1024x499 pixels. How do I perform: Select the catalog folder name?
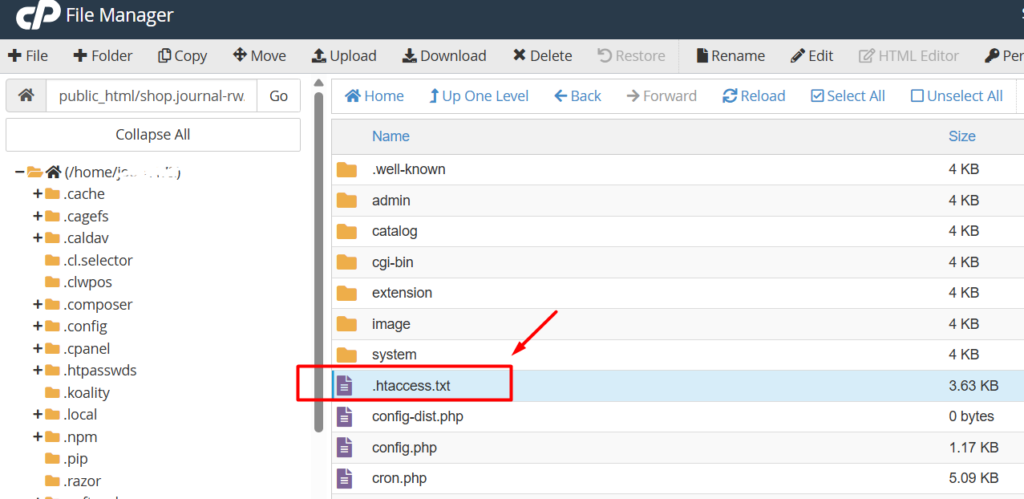[x=394, y=231]
